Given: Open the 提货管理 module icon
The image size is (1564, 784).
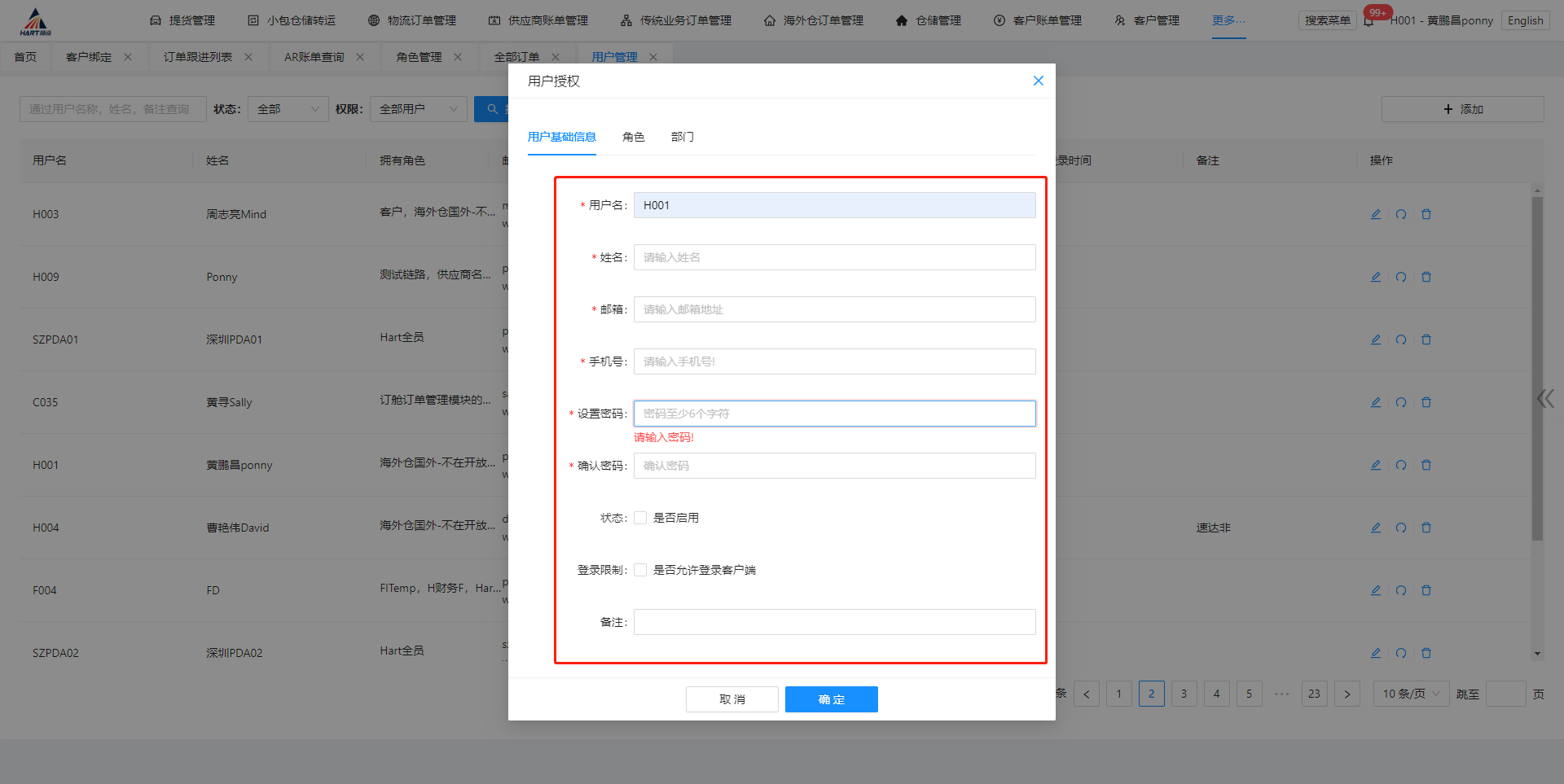Looking at the screenshot, I should click(154, 20).
